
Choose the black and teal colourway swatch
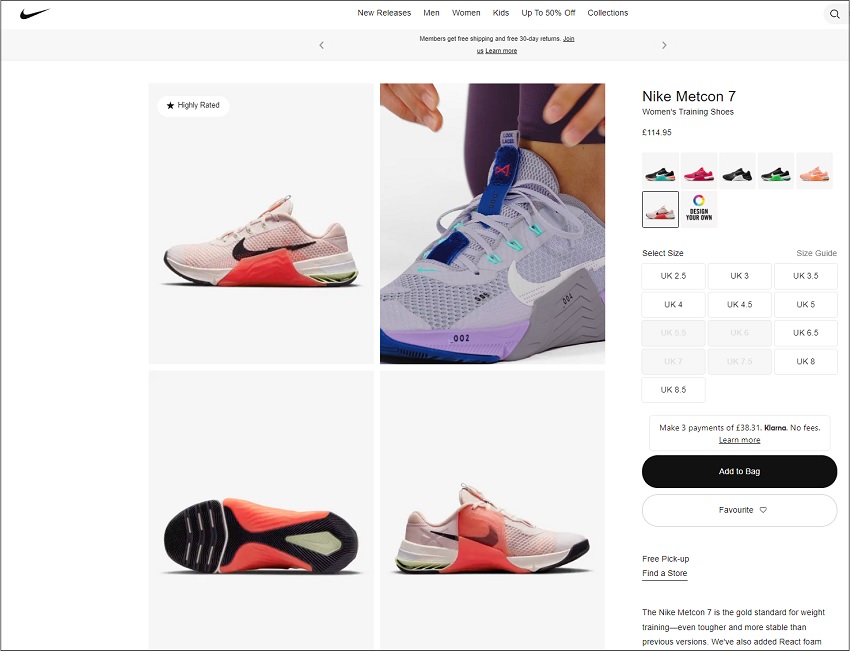coord(660,171)
